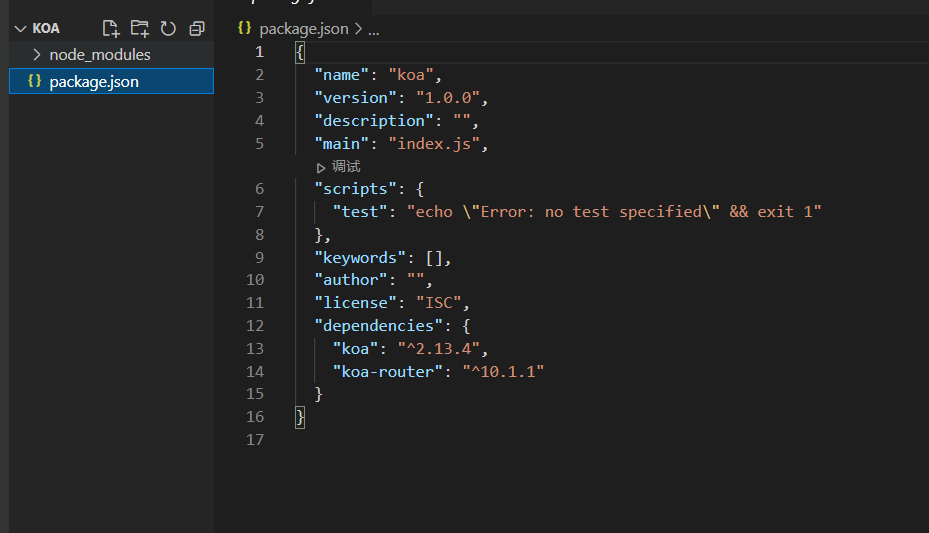Click the "keywords" key text
This screenshot has width=929, height=533.
coord(360,258)
